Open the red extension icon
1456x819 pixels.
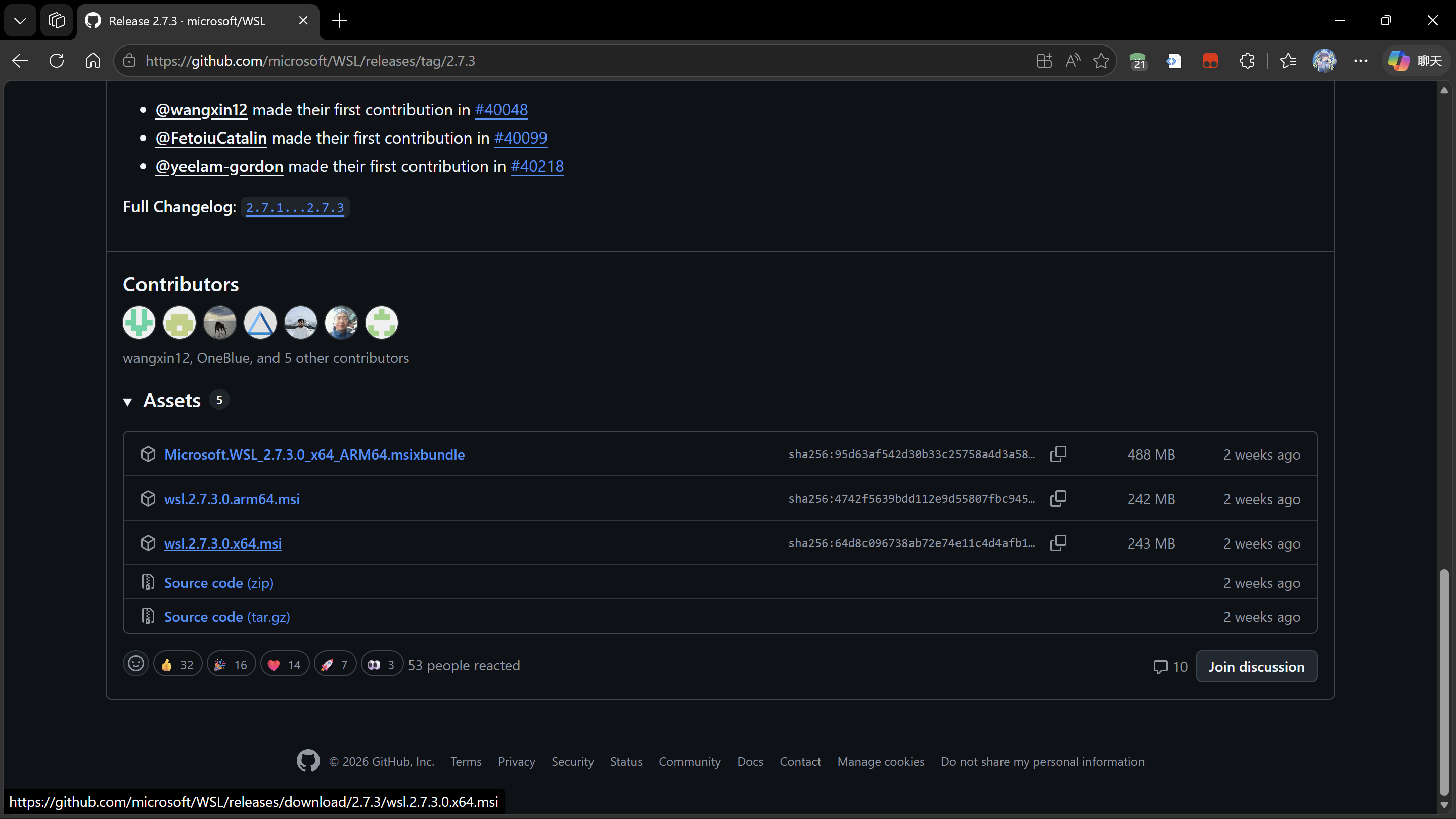[1210, 61]
